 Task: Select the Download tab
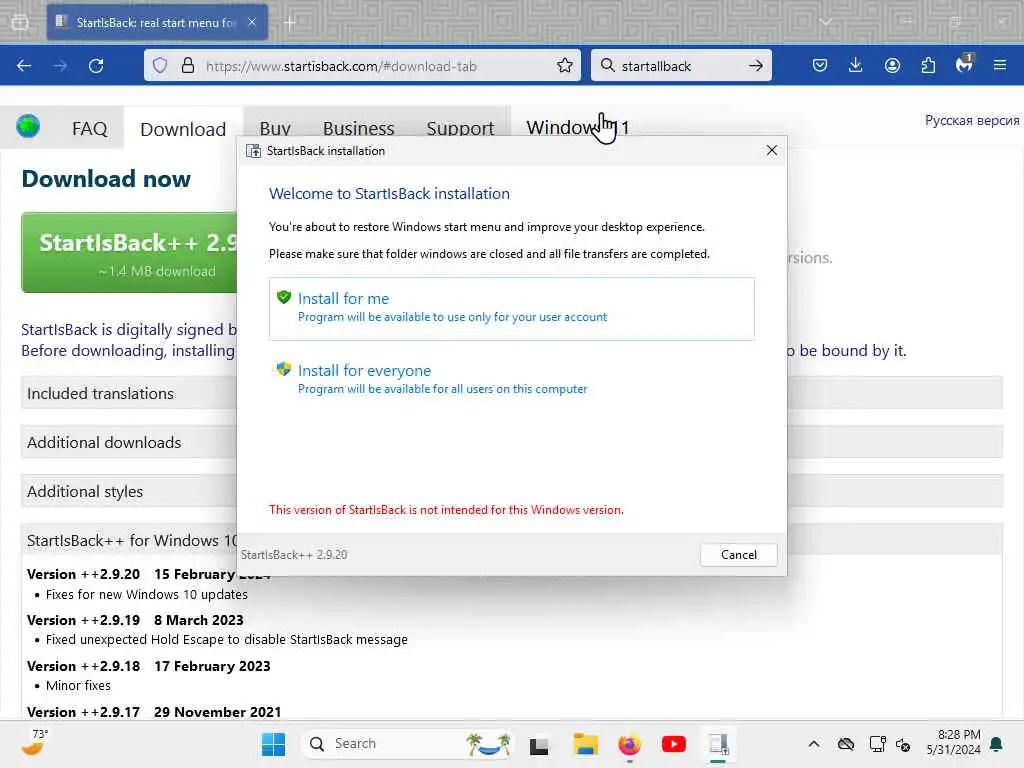tap(183, 129)
